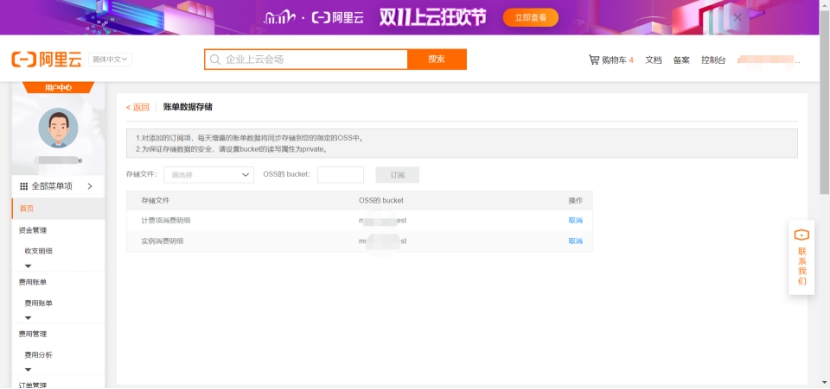Viewport: 830px width, 389px height.
Task: Cancel the 计费项消费明细 subscription
Action: [x=575, y=220]
